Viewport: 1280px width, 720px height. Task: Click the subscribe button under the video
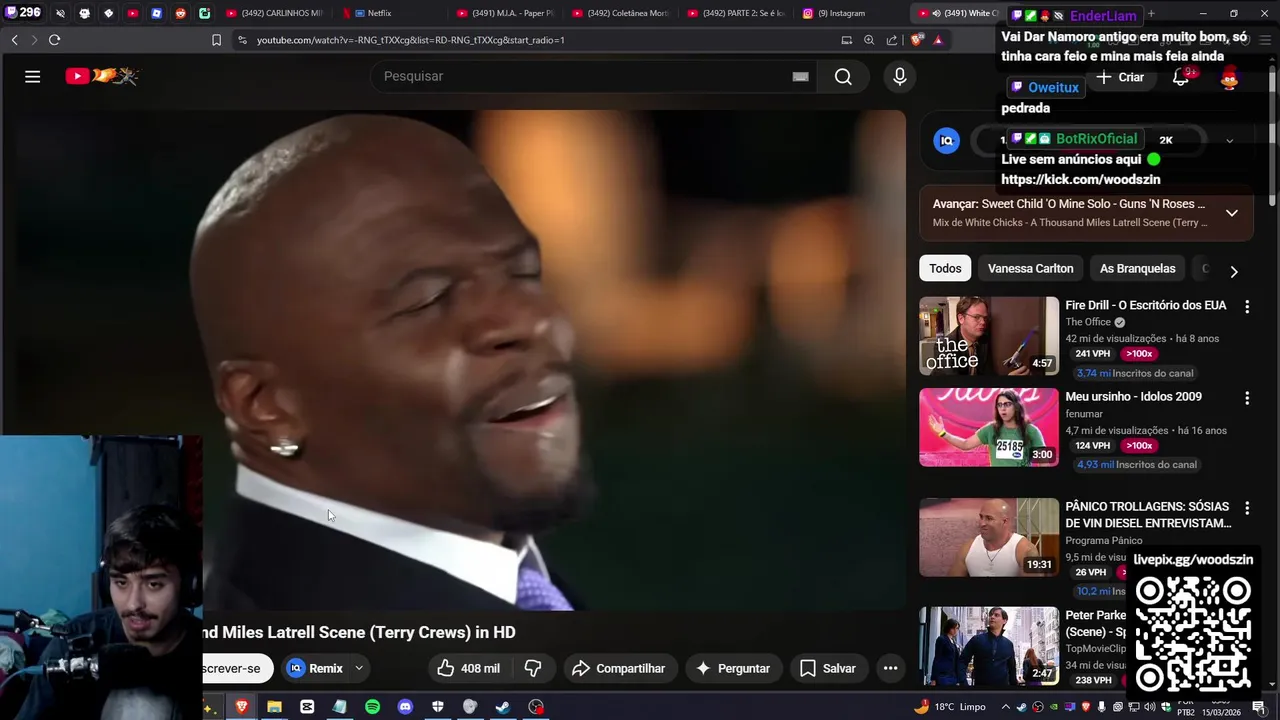(236, 668)
